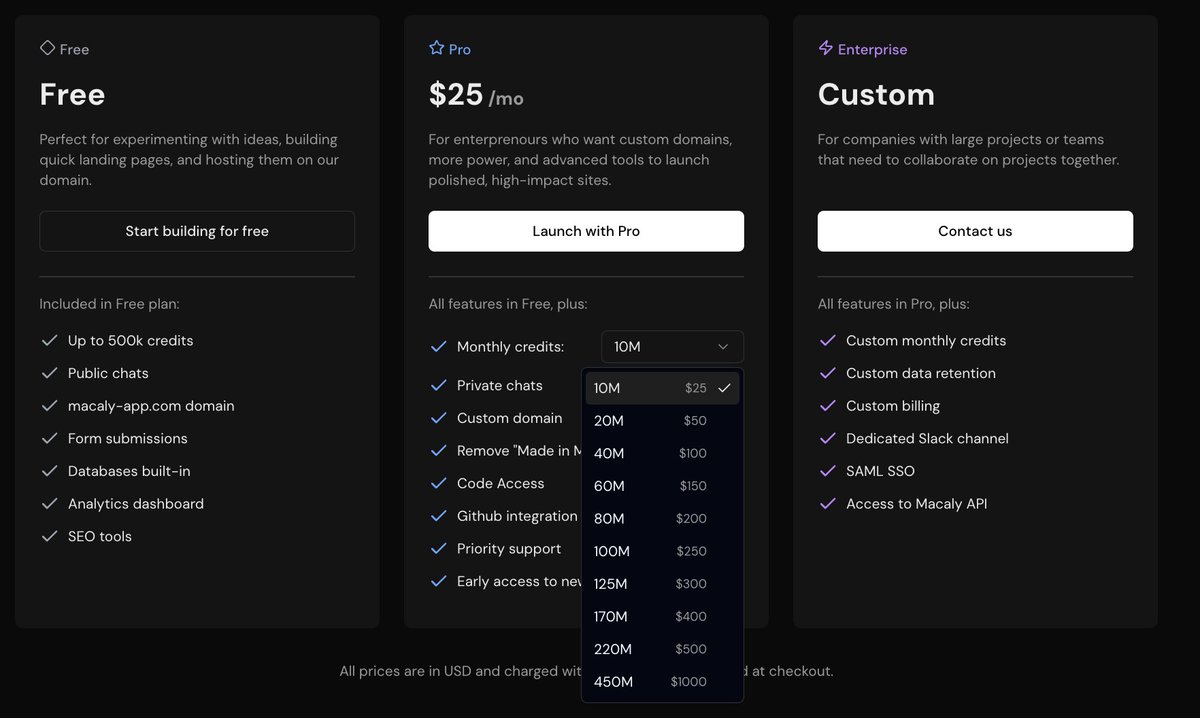
Task: Pick the 450M credits $1000 option
Action: click(662, 682)
